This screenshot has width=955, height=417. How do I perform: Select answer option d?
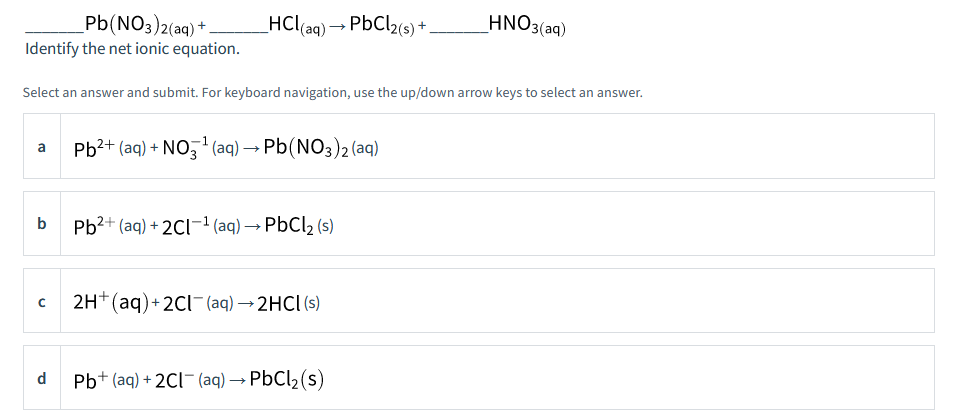[x=479, y=377]
